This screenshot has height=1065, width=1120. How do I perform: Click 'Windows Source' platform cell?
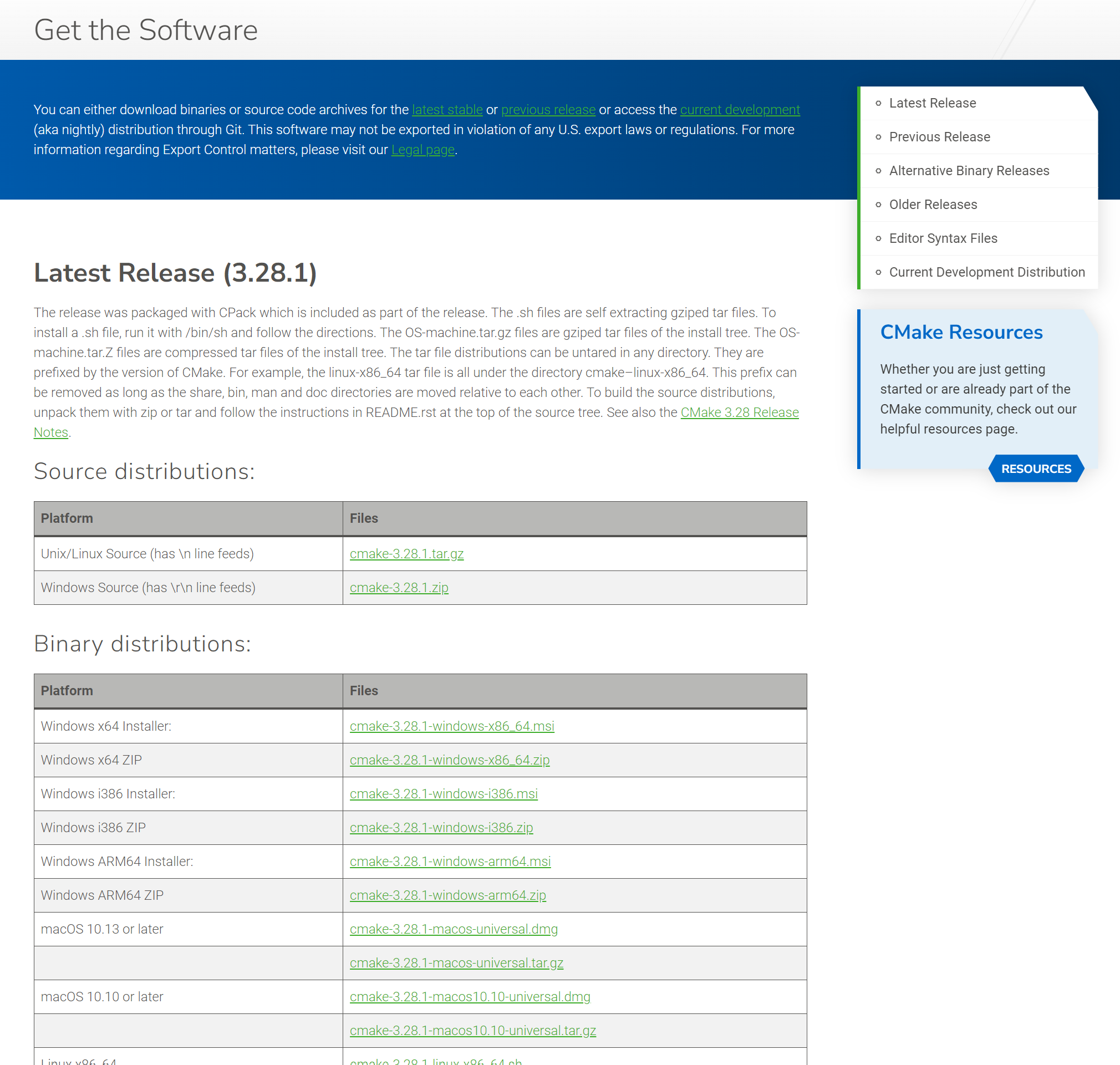pos(188,588)
